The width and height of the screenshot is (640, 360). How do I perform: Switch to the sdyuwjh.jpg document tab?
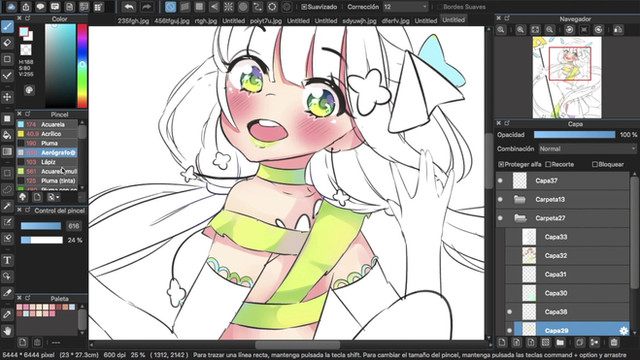(x=359, y=20)
